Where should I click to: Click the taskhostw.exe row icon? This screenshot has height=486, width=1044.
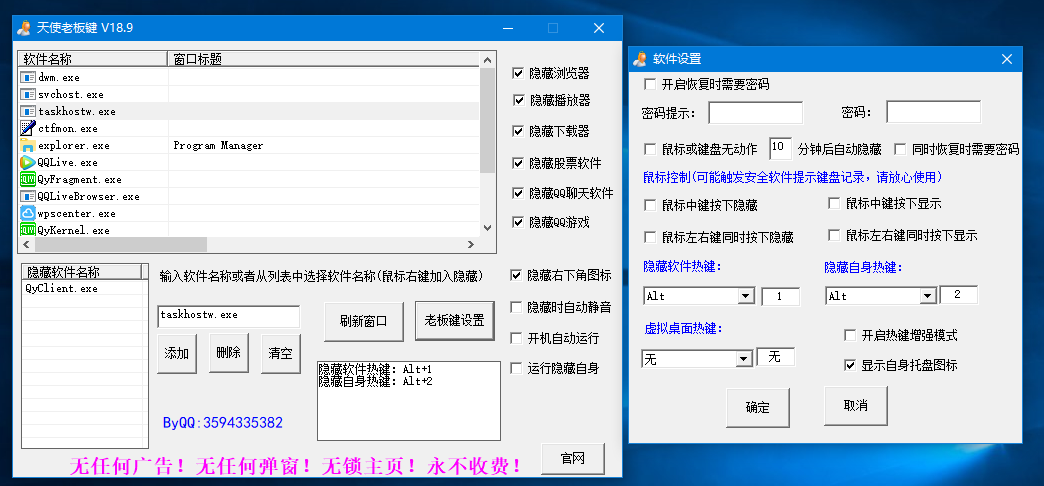click(x=28, y=111)
